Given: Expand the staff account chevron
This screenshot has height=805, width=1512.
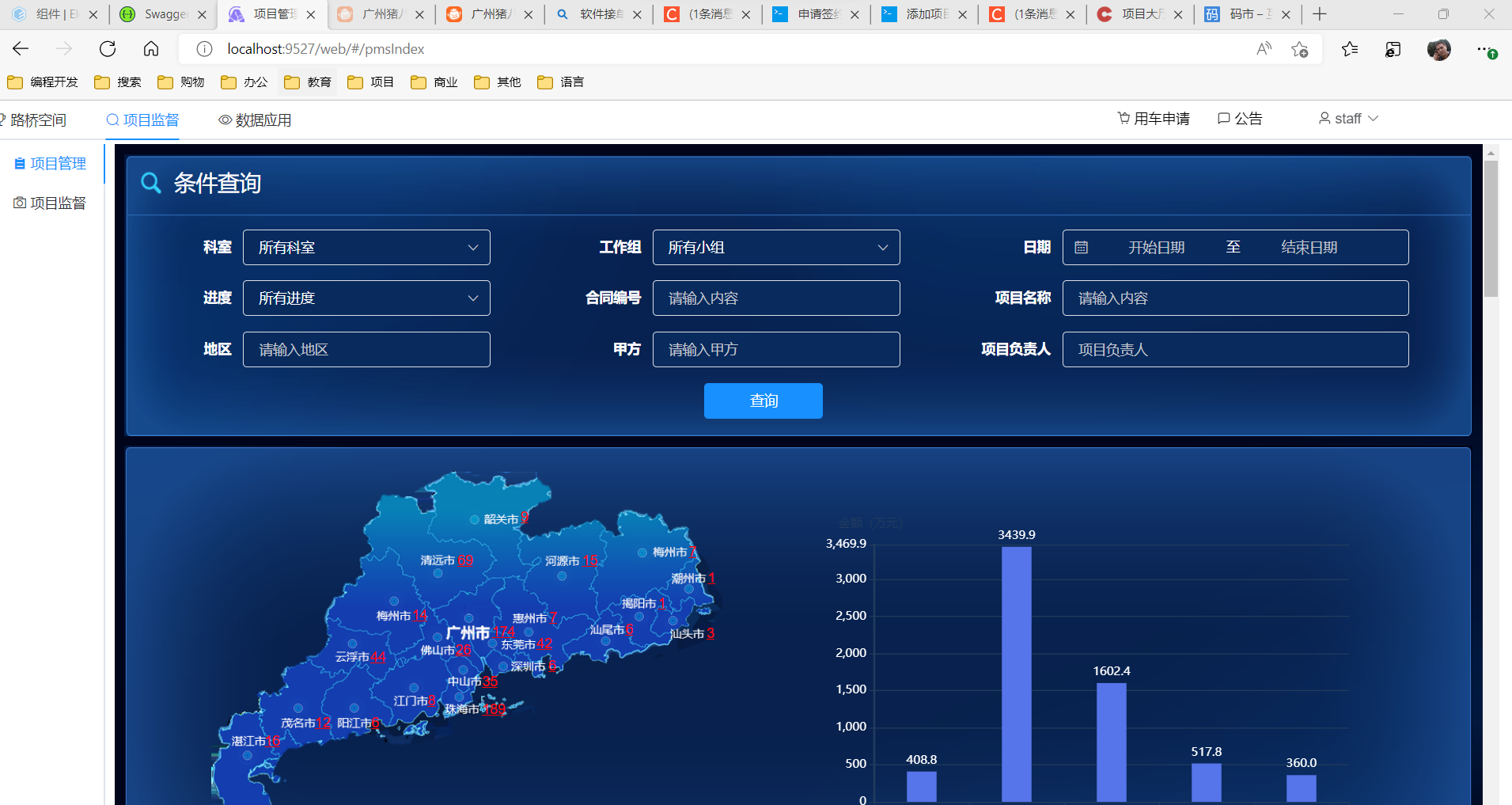Looking at the screenshot, I should click(1374, 118).
